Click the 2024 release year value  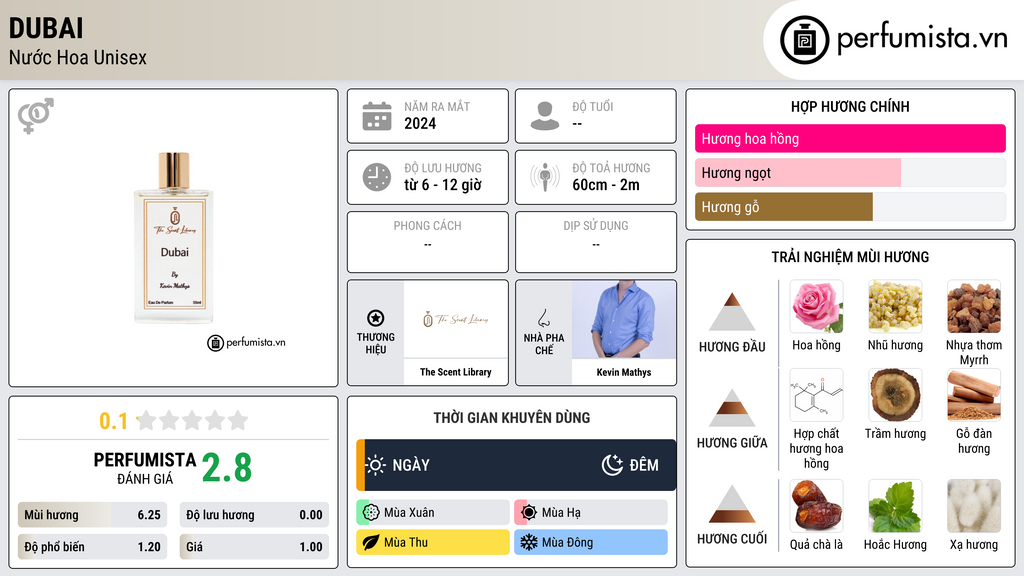tap(420, 123)
